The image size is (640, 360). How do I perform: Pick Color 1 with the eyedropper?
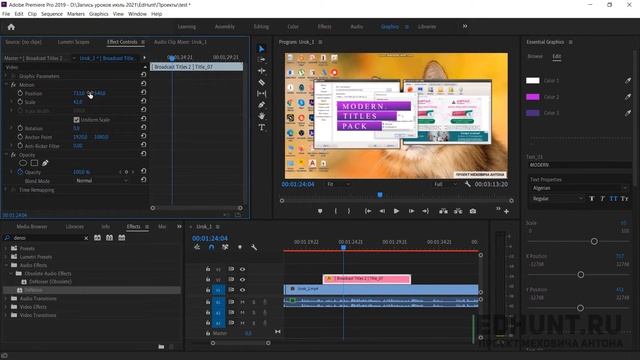click(628, 81)
